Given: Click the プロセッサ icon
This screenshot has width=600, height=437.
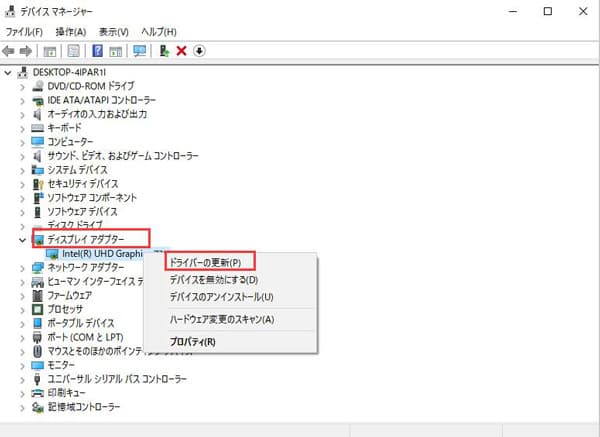Looking at the screenshot, I should [38, 309].
